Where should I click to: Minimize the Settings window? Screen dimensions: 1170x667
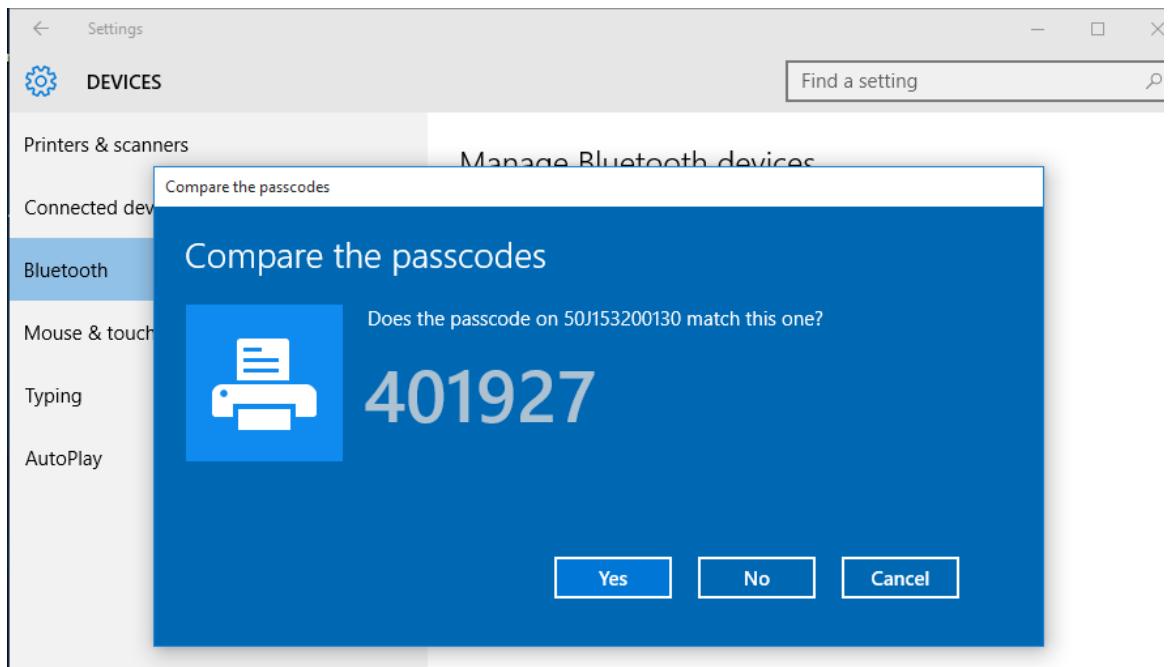1037,29
